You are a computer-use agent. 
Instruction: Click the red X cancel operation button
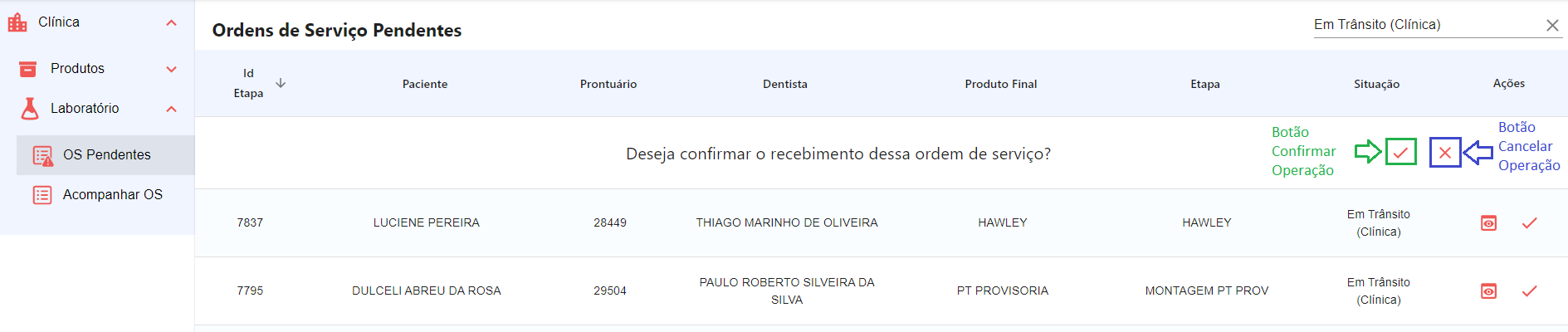[1444, 152]
